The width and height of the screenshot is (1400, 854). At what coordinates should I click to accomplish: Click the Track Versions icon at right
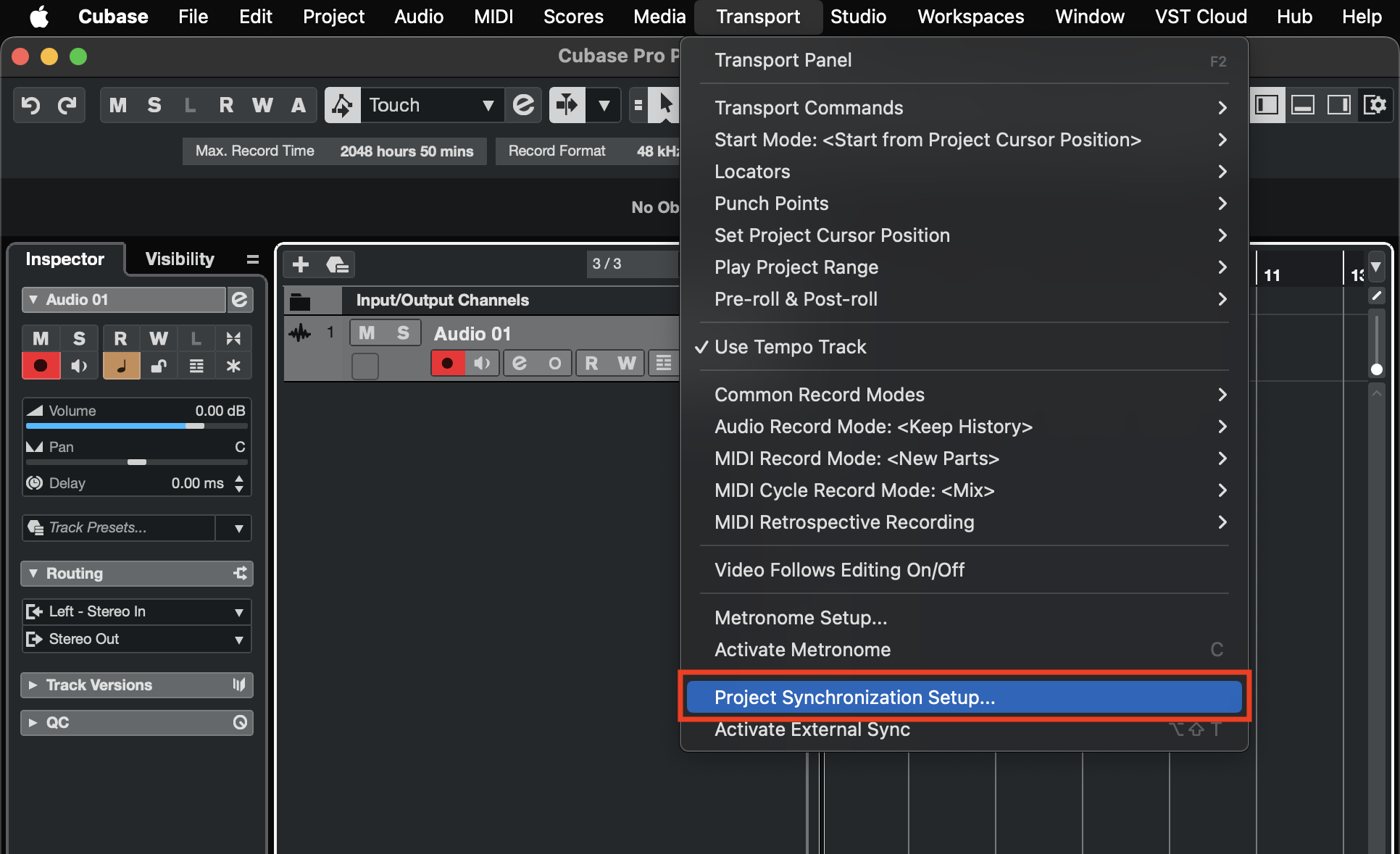click(x=239, y=685)
